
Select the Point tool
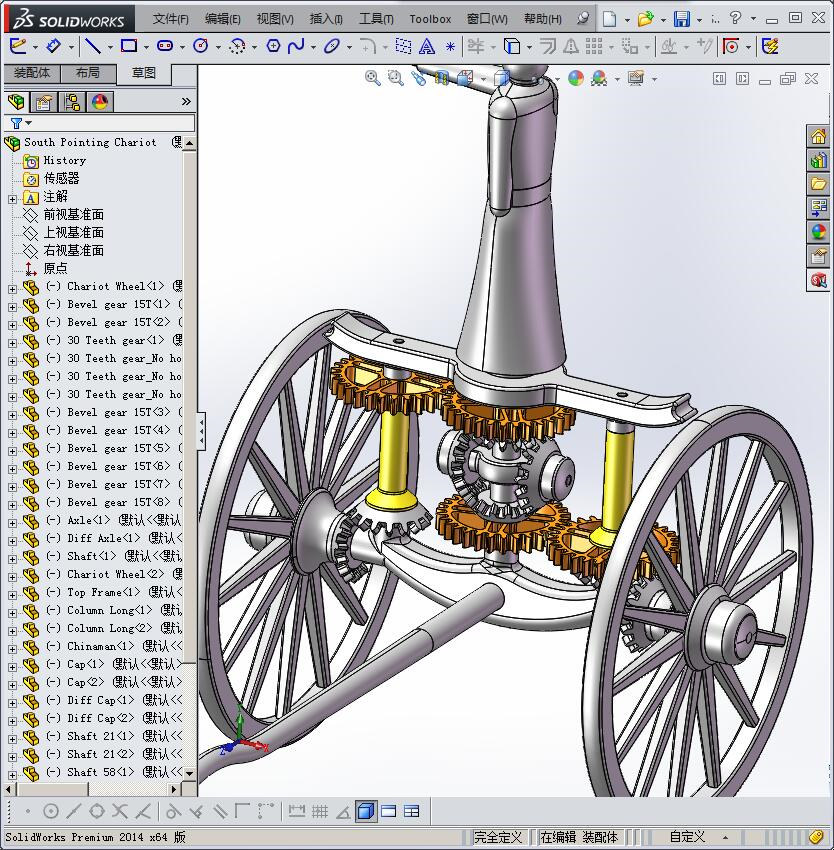450,47
